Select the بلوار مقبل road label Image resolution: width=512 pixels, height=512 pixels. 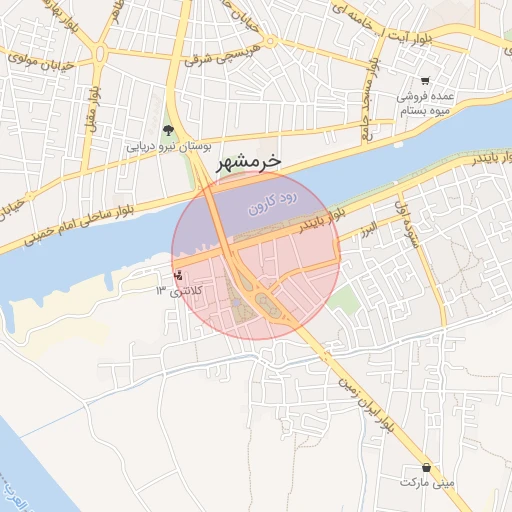[93, 108]
